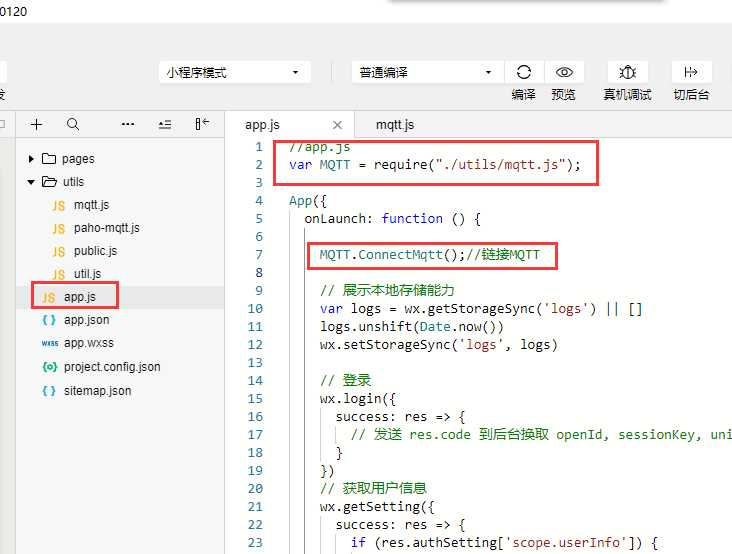Click the collapse-all folders icon
This screenshot has width=732, height=554.
(165, 125)
